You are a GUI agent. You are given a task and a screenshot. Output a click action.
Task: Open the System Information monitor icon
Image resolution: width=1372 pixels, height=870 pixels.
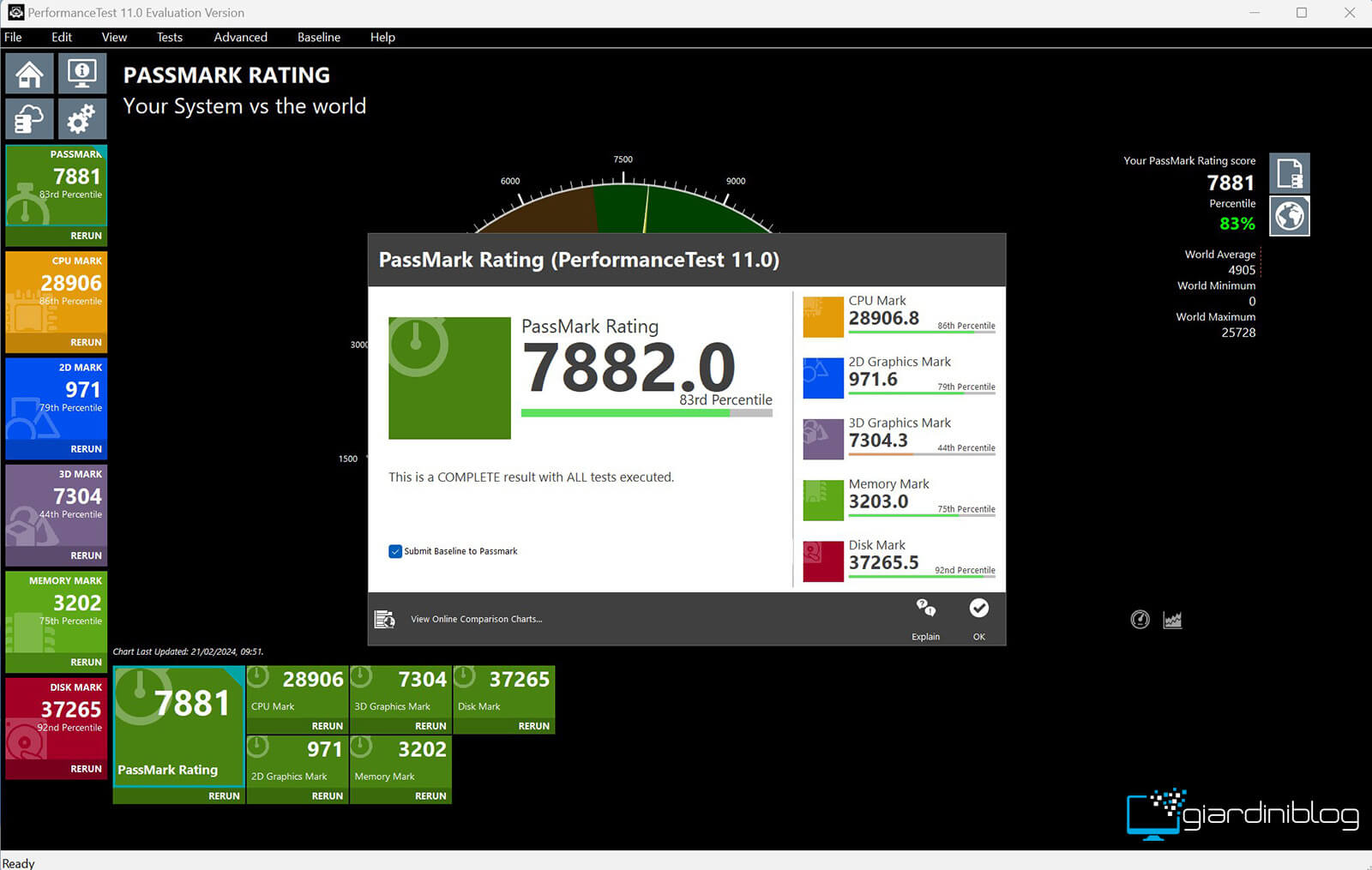coord(82,74)
